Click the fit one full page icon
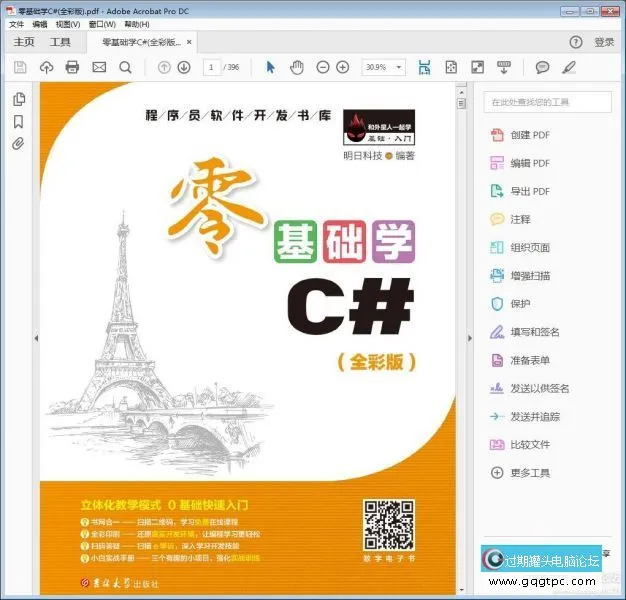Viewport: 626px width, 600px height. pyautogui.click(x=451, y=67)
